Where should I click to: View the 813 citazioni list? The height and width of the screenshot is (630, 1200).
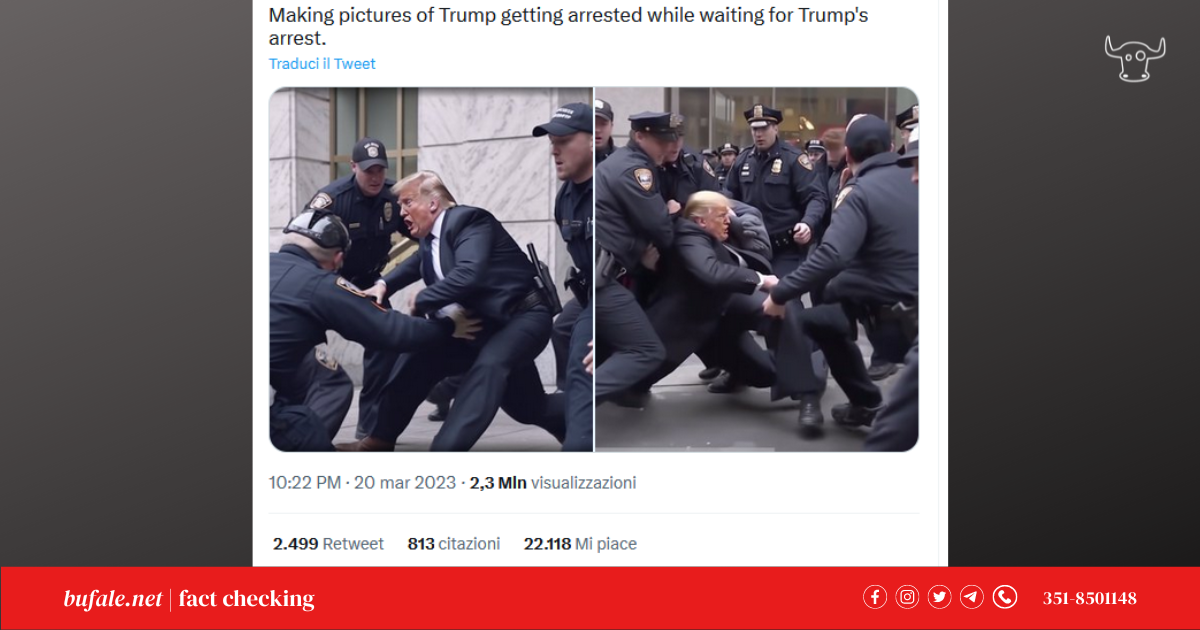(453, 544)
